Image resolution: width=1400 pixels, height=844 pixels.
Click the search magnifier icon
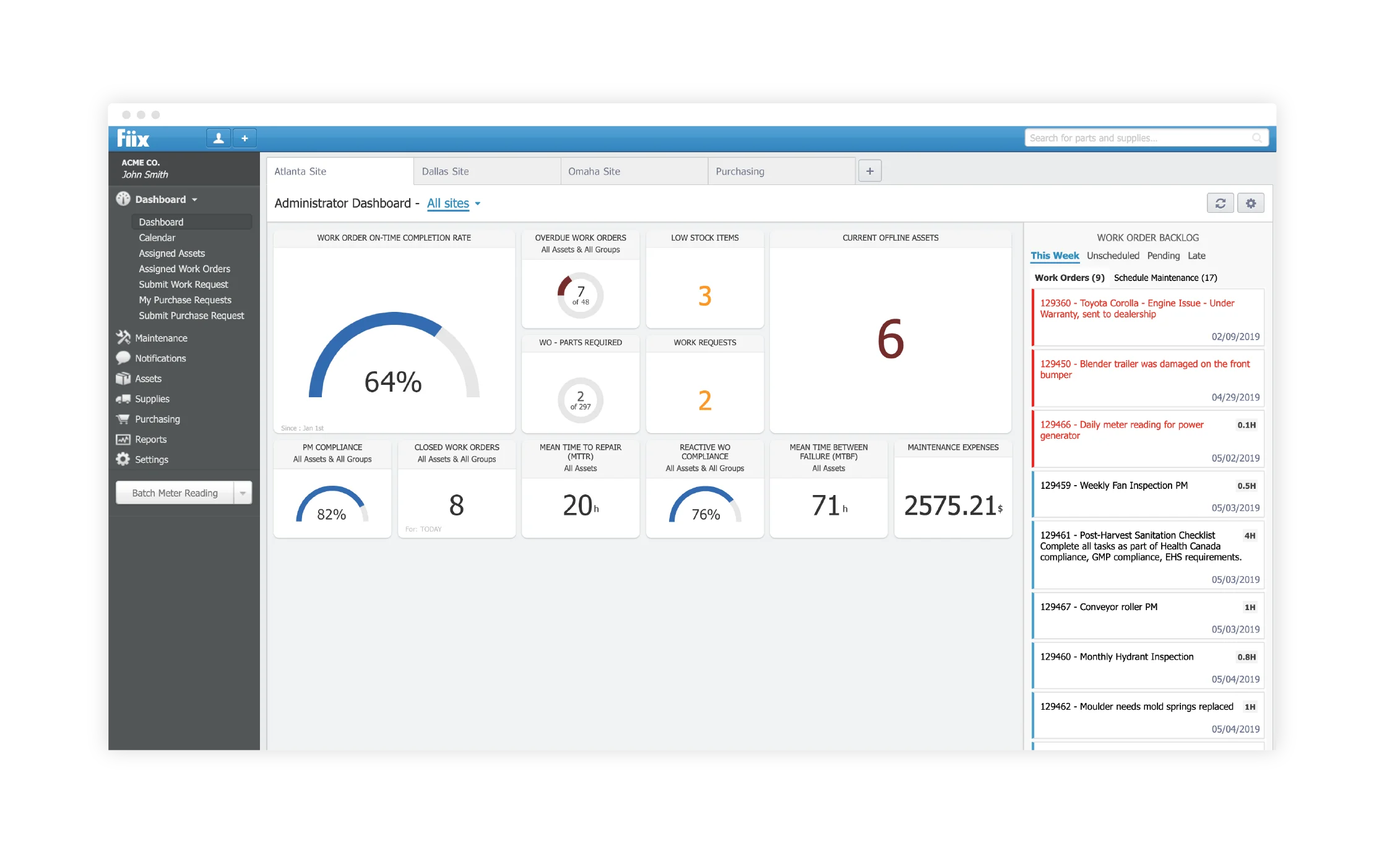click(1256, 138)
